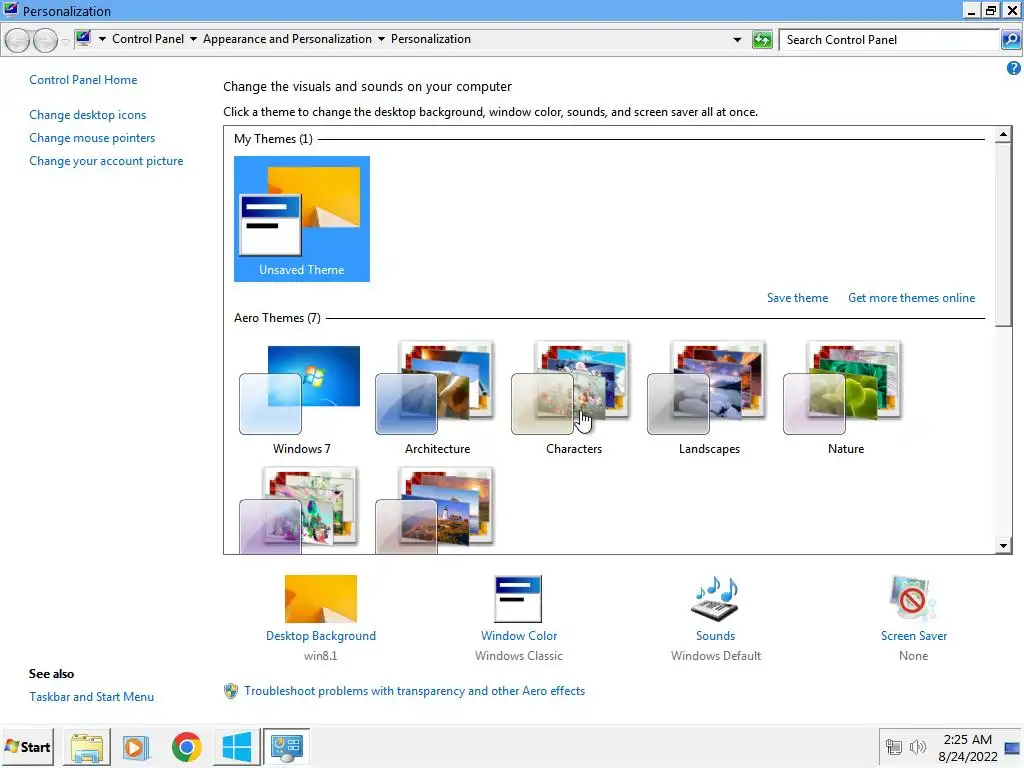
Task: Click Personalization window title icon
Action: [x=10, y=10]
